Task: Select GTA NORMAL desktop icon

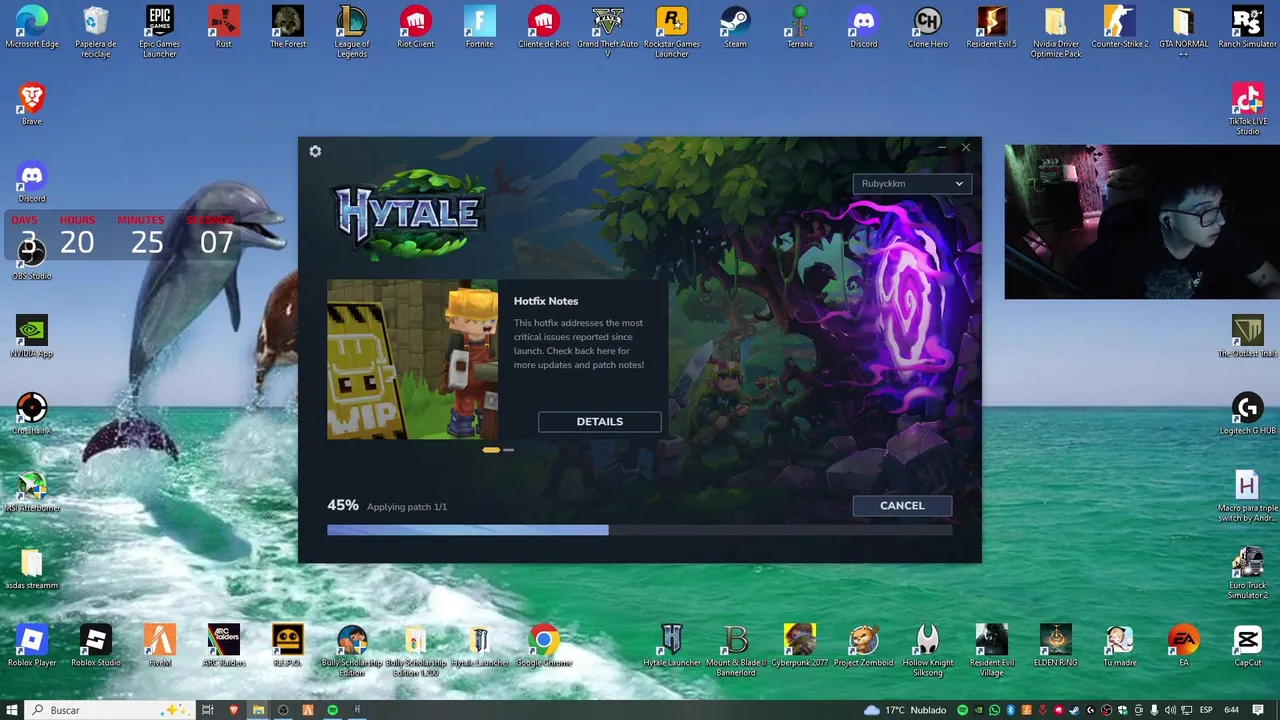Action: click(1183, 31)
